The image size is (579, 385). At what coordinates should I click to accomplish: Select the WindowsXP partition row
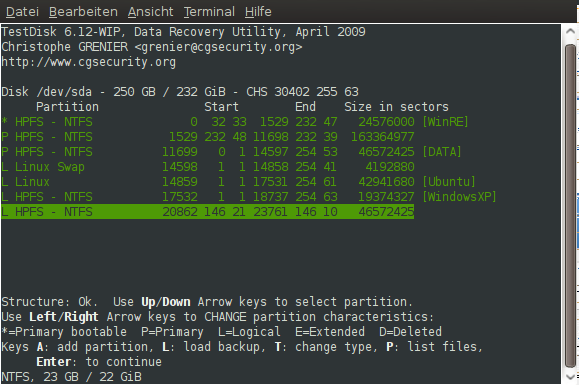[x=249, y=197]
